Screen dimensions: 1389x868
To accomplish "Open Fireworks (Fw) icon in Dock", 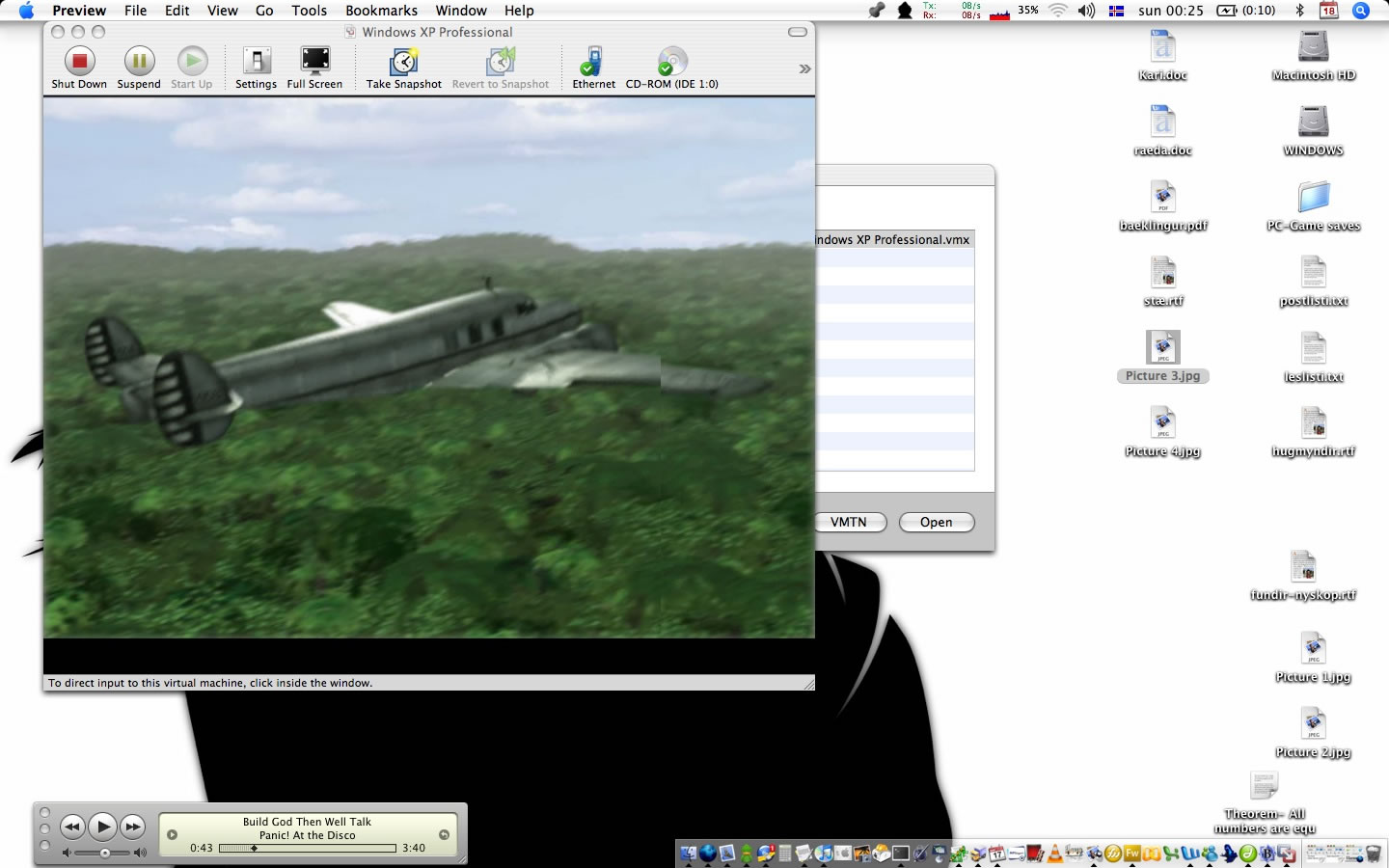I will click(1132, 853).
